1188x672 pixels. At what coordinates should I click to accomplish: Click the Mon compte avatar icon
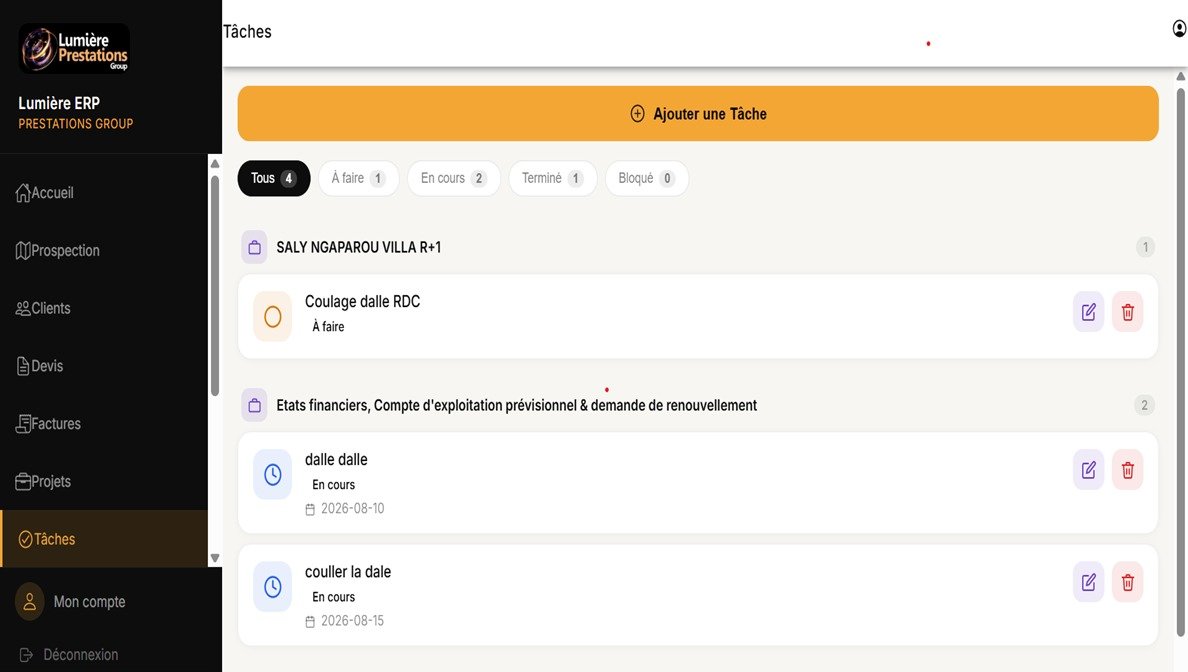click(30, 602)
